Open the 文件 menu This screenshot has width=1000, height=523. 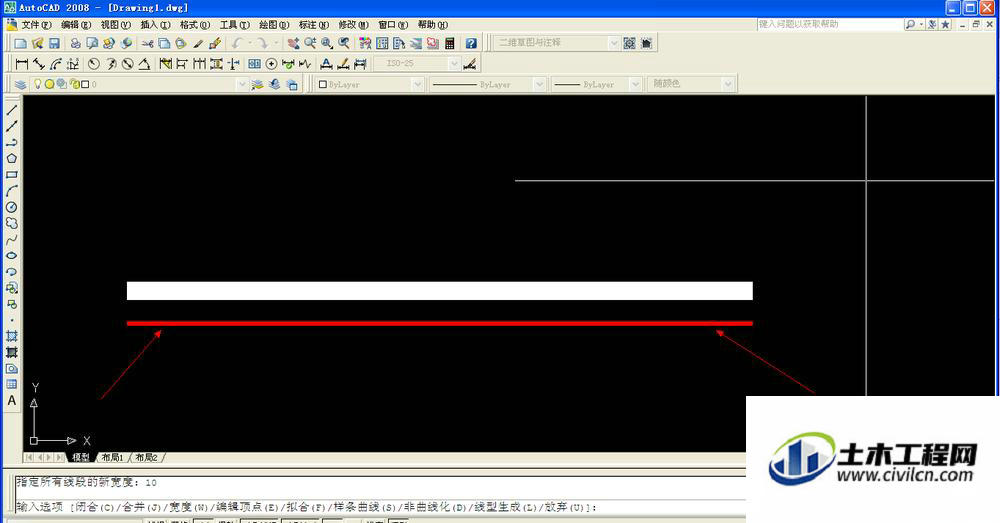pos(36,24)
